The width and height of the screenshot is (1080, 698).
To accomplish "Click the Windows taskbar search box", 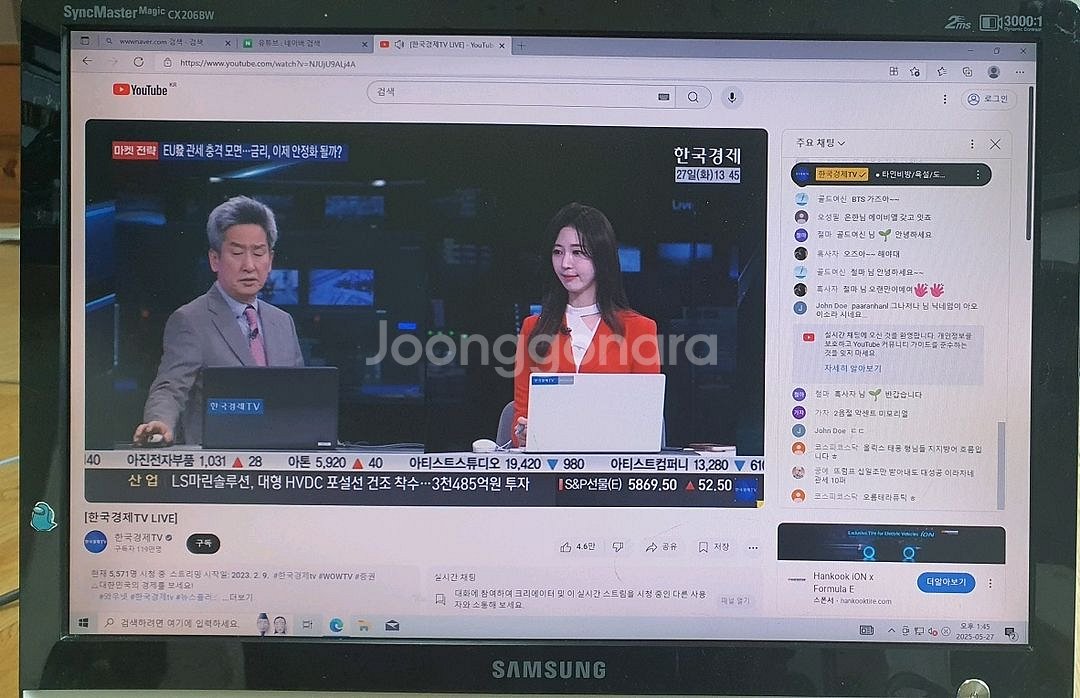I will 178,623.
